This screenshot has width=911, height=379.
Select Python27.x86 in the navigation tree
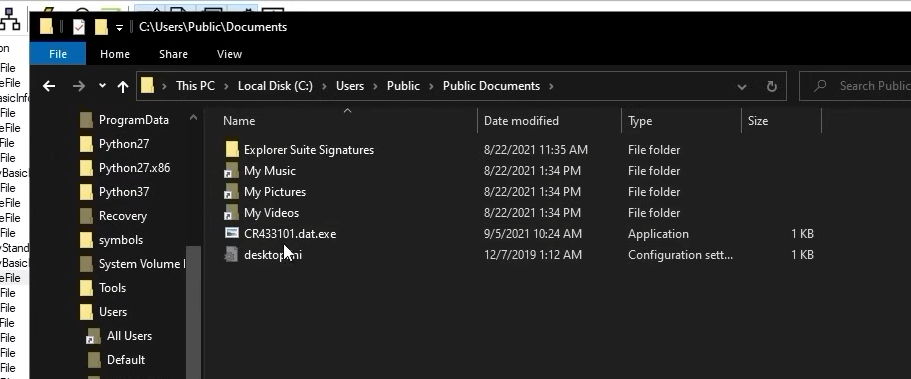click(x=134, y=168)
